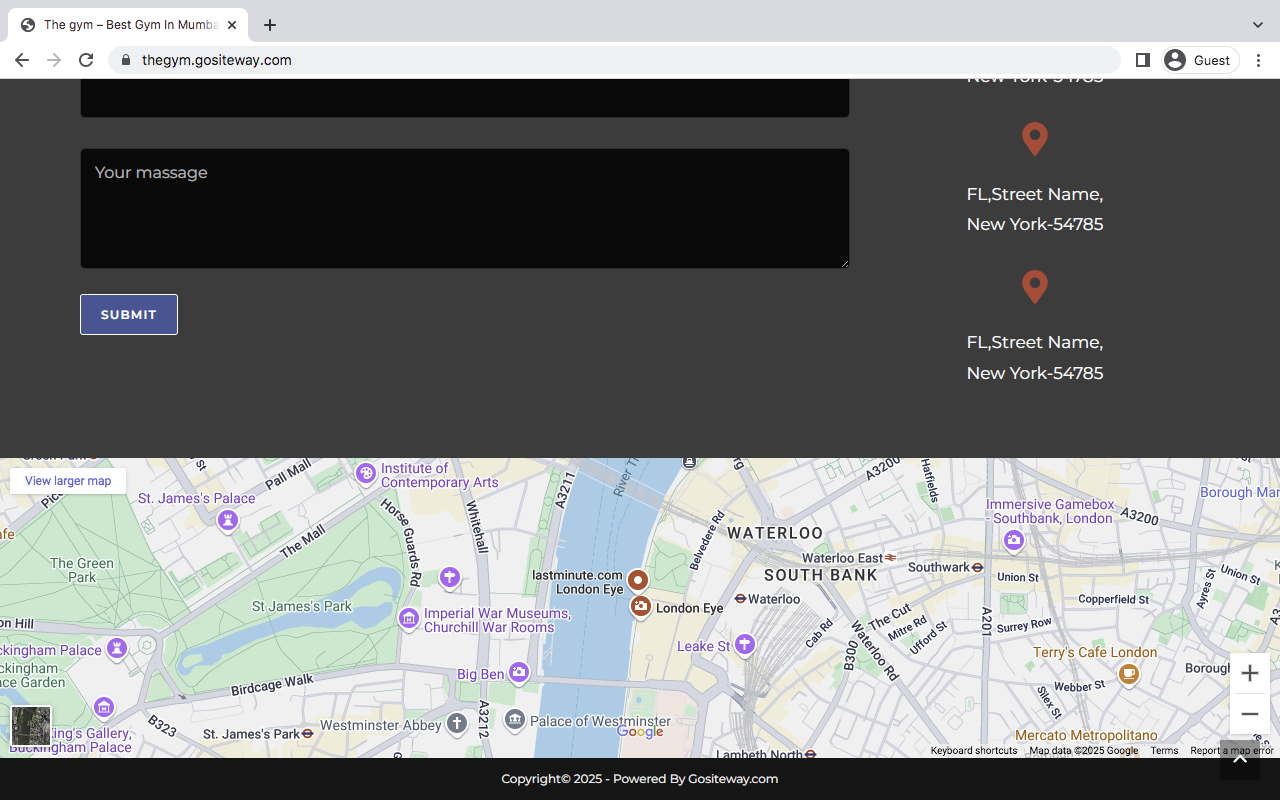Click the Institute of Contemporary Arts marker
The height and width of the screenshot is (800, 1280).
click(365, 472)
